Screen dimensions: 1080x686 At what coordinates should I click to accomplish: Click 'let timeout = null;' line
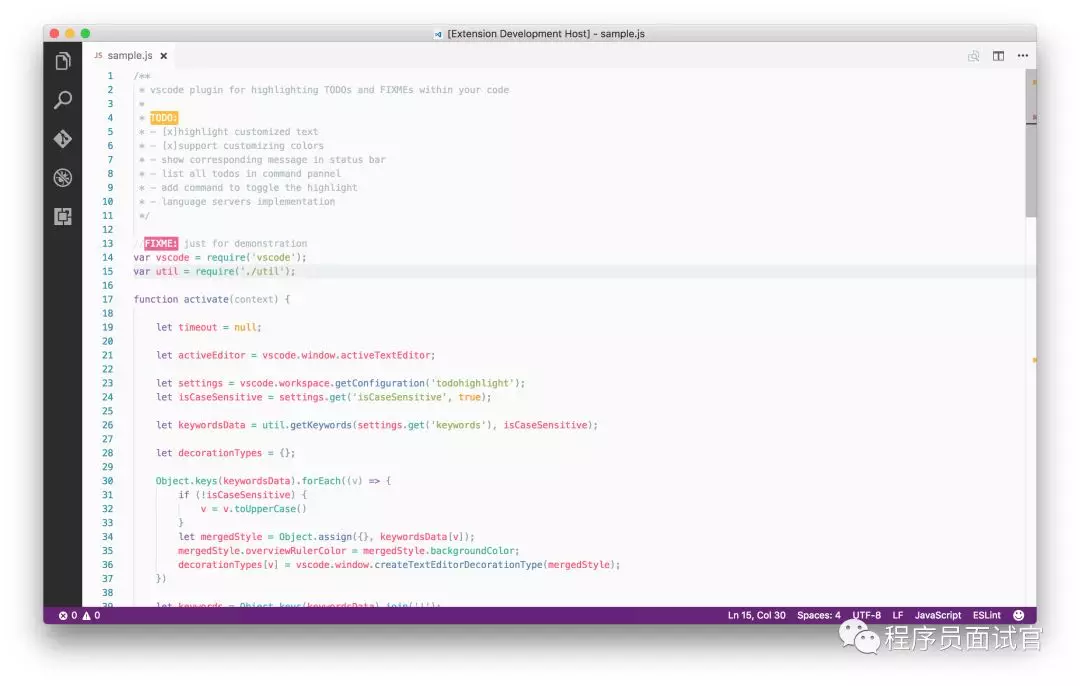[208, 327]
